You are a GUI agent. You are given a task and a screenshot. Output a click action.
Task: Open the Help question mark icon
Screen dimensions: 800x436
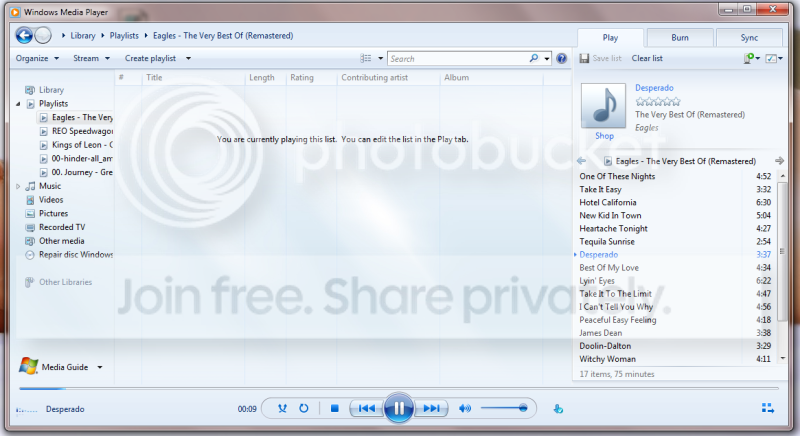pos(562,59)
